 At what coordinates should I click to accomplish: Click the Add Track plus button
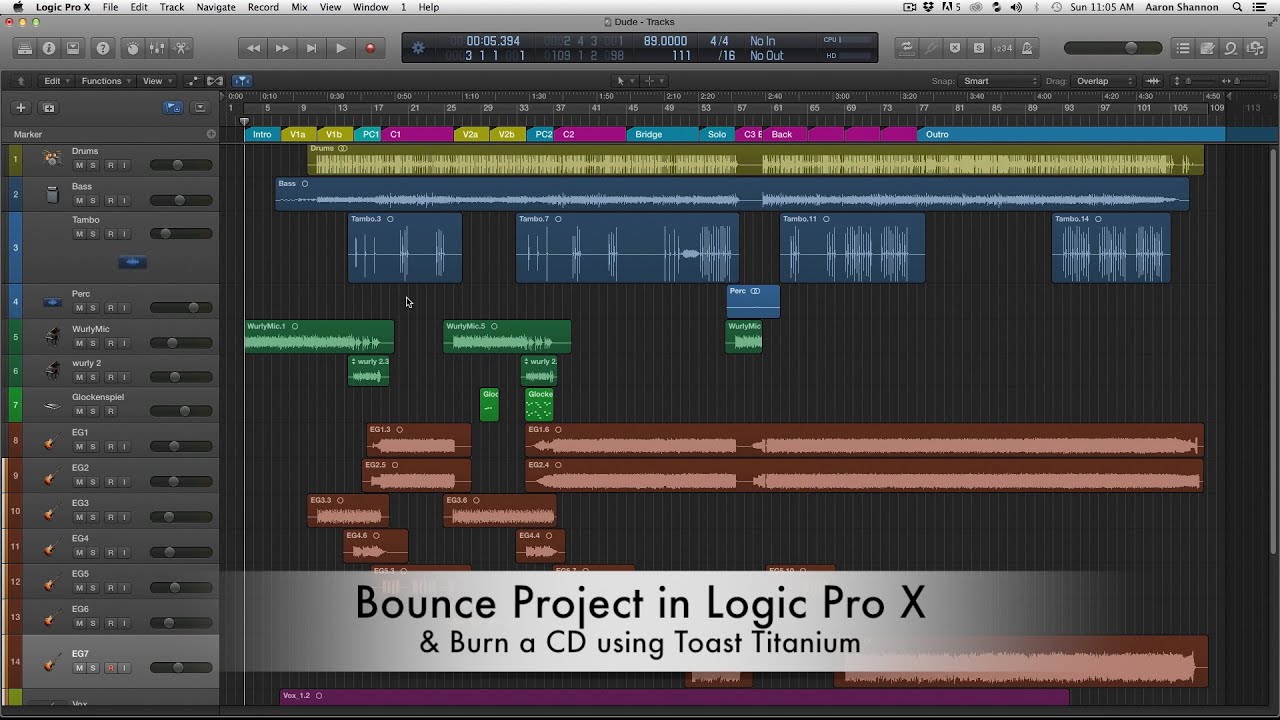point(20,108)
